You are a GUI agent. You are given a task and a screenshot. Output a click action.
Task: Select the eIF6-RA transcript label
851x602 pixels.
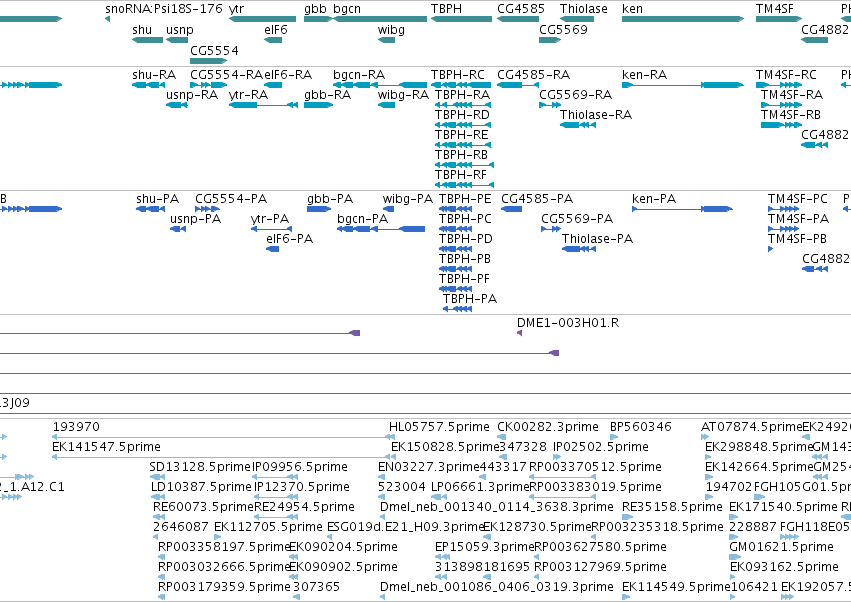pyautogui.click(x=288, y=74)
